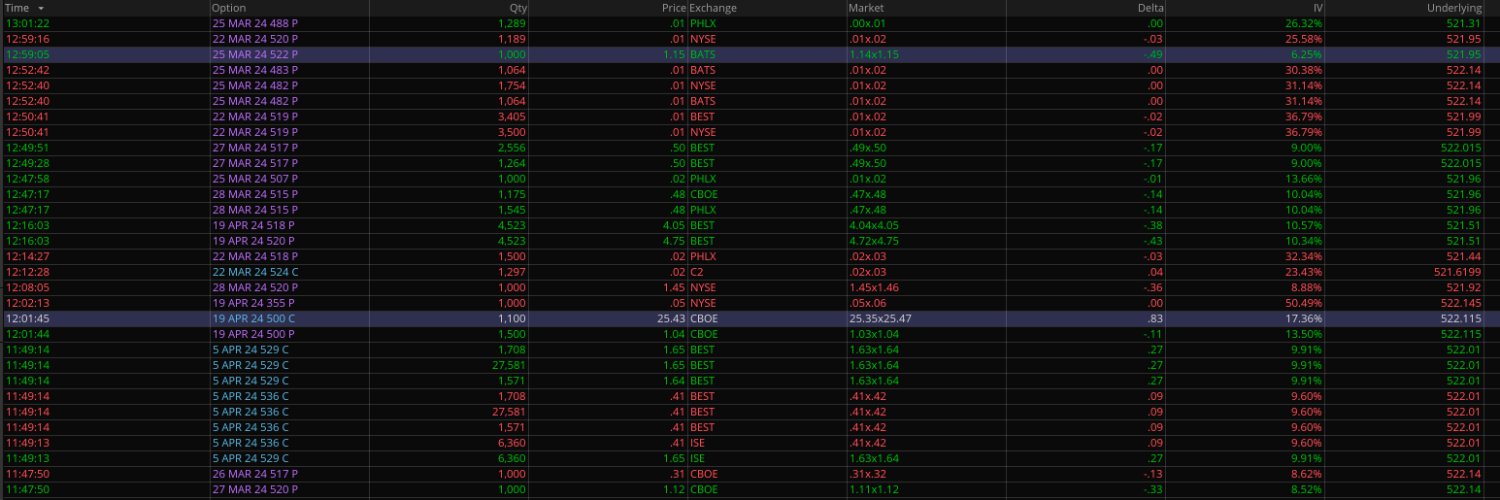
Task: Select option 19 APR 24 518 P
Action: (253, 225)
